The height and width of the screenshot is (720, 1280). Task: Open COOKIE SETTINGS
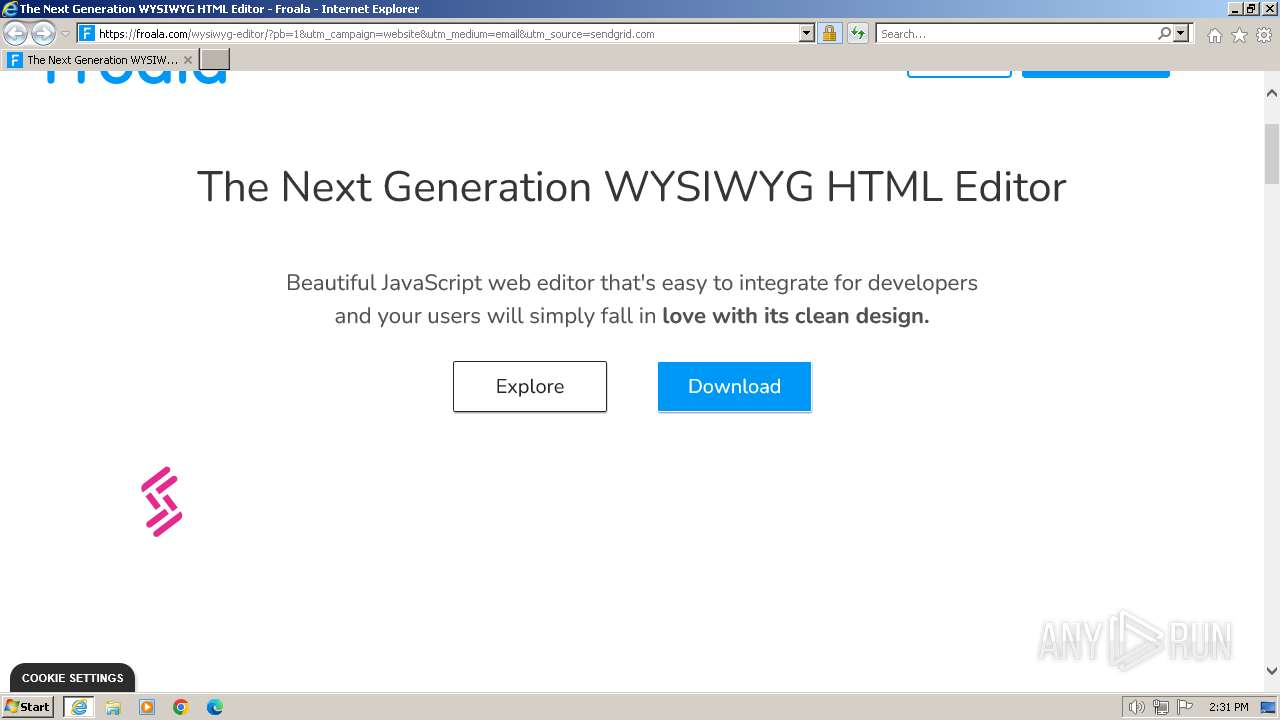(72, 678)
